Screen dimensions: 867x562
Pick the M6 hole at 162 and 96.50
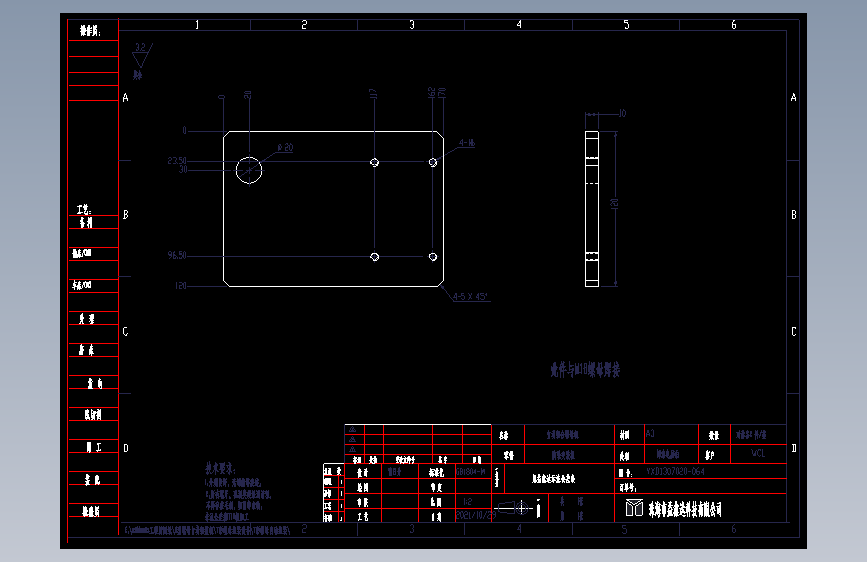pos(433,257)
